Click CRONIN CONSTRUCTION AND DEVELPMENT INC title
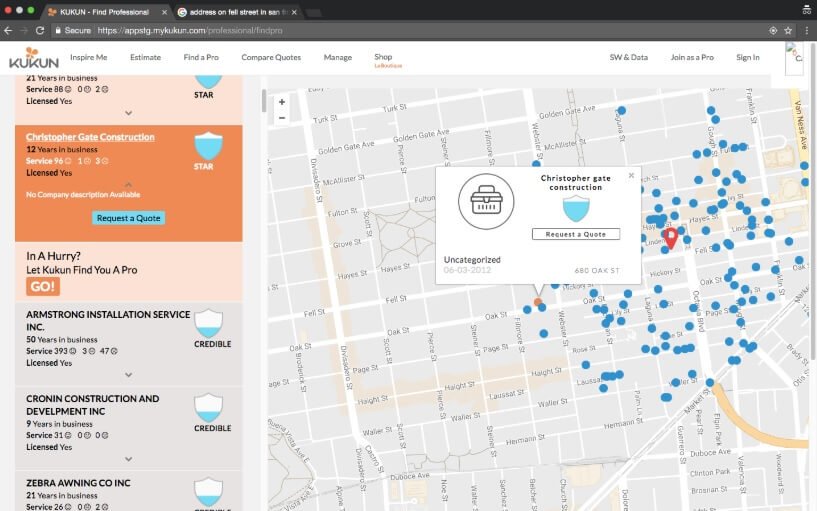 (93, 405)
